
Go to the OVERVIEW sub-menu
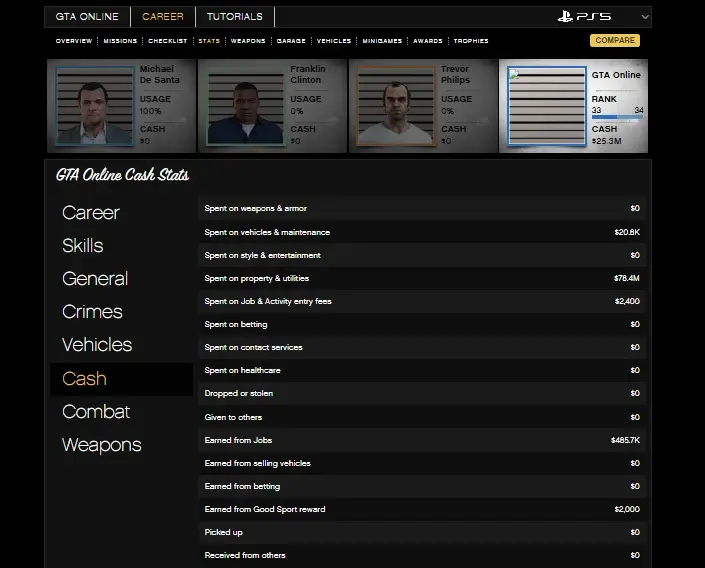[x=74, y=41]
